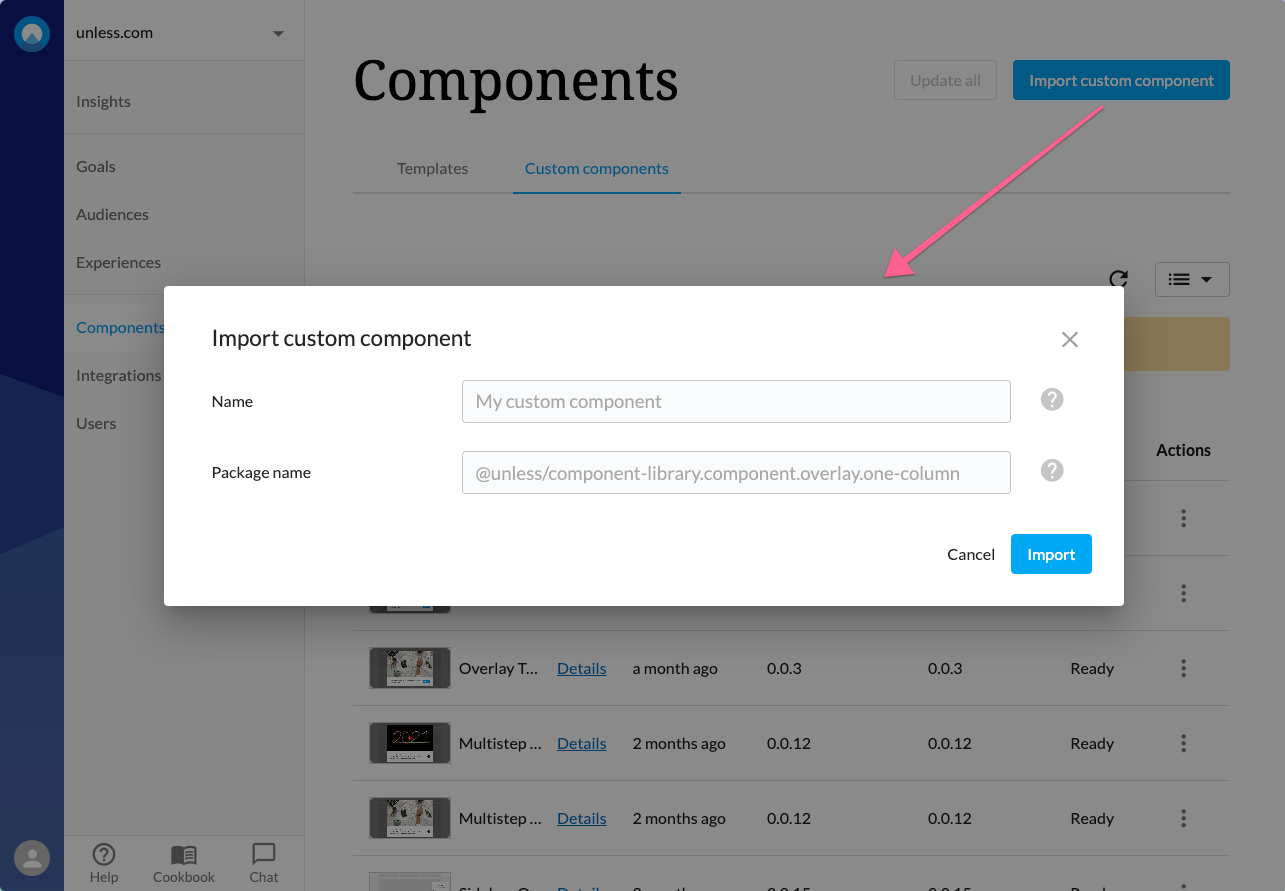
Task: Click first Multistep component thumbnail
Action: (x=410, y=743)
